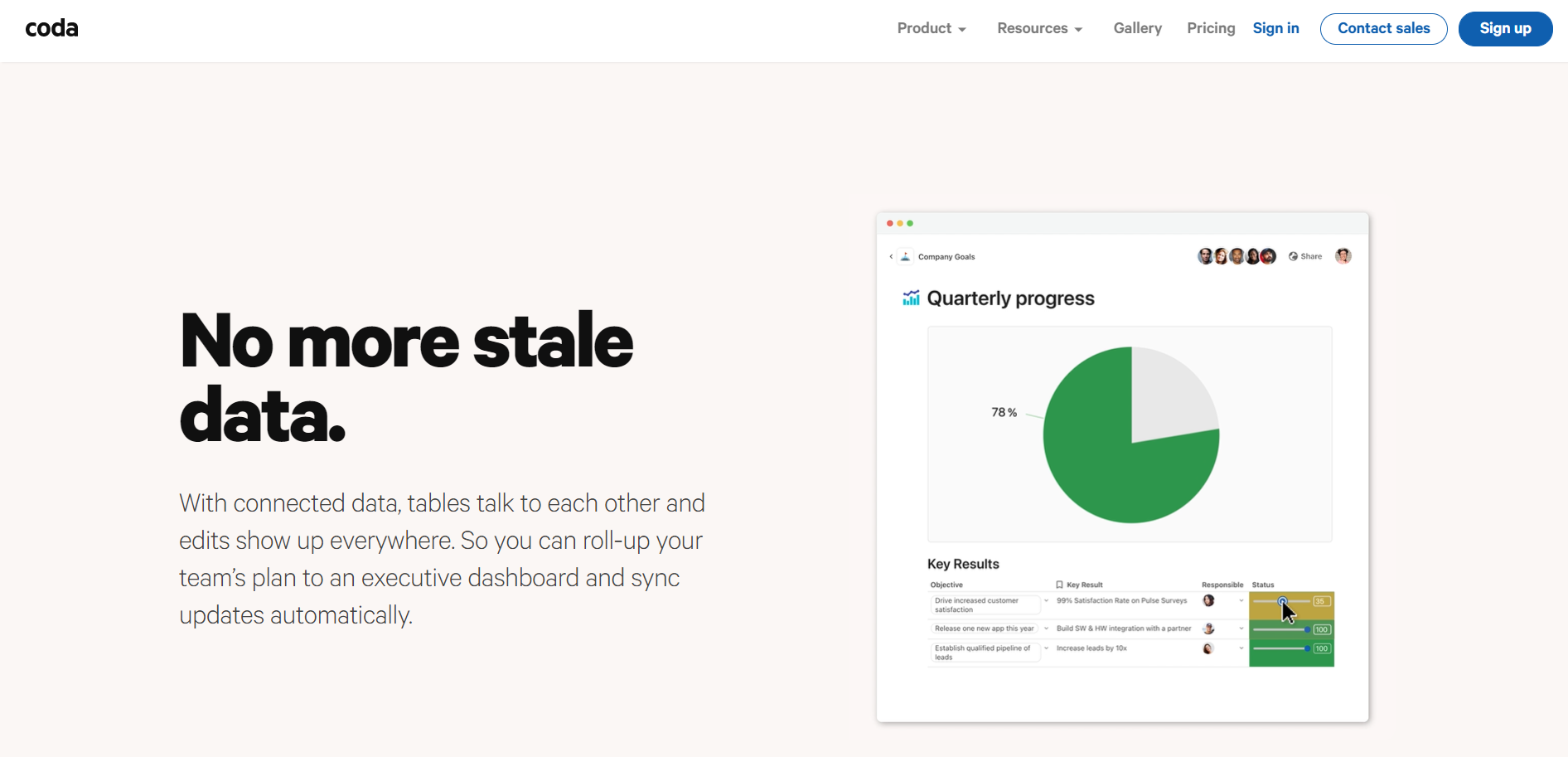Click the Sign in link
The width and height of the screenshot is (1568, 757).
1275,28
